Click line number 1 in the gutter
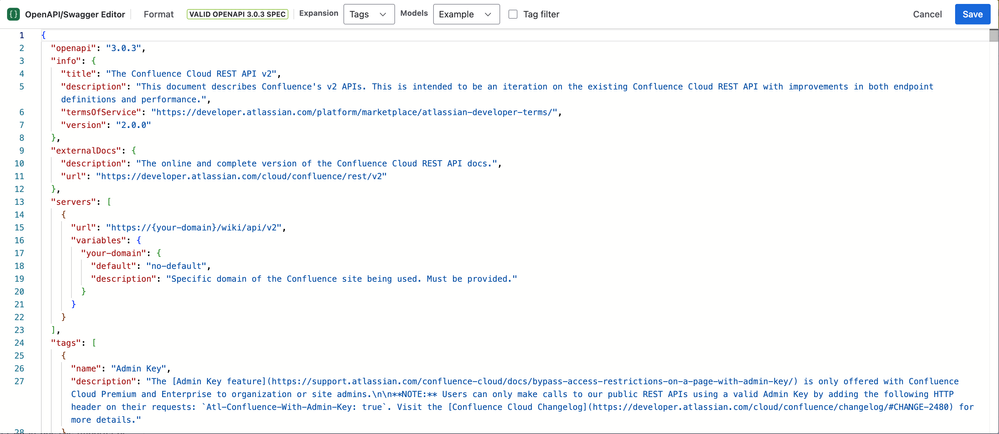This screenshot has width=999, height=434. (x=22, y=35)
